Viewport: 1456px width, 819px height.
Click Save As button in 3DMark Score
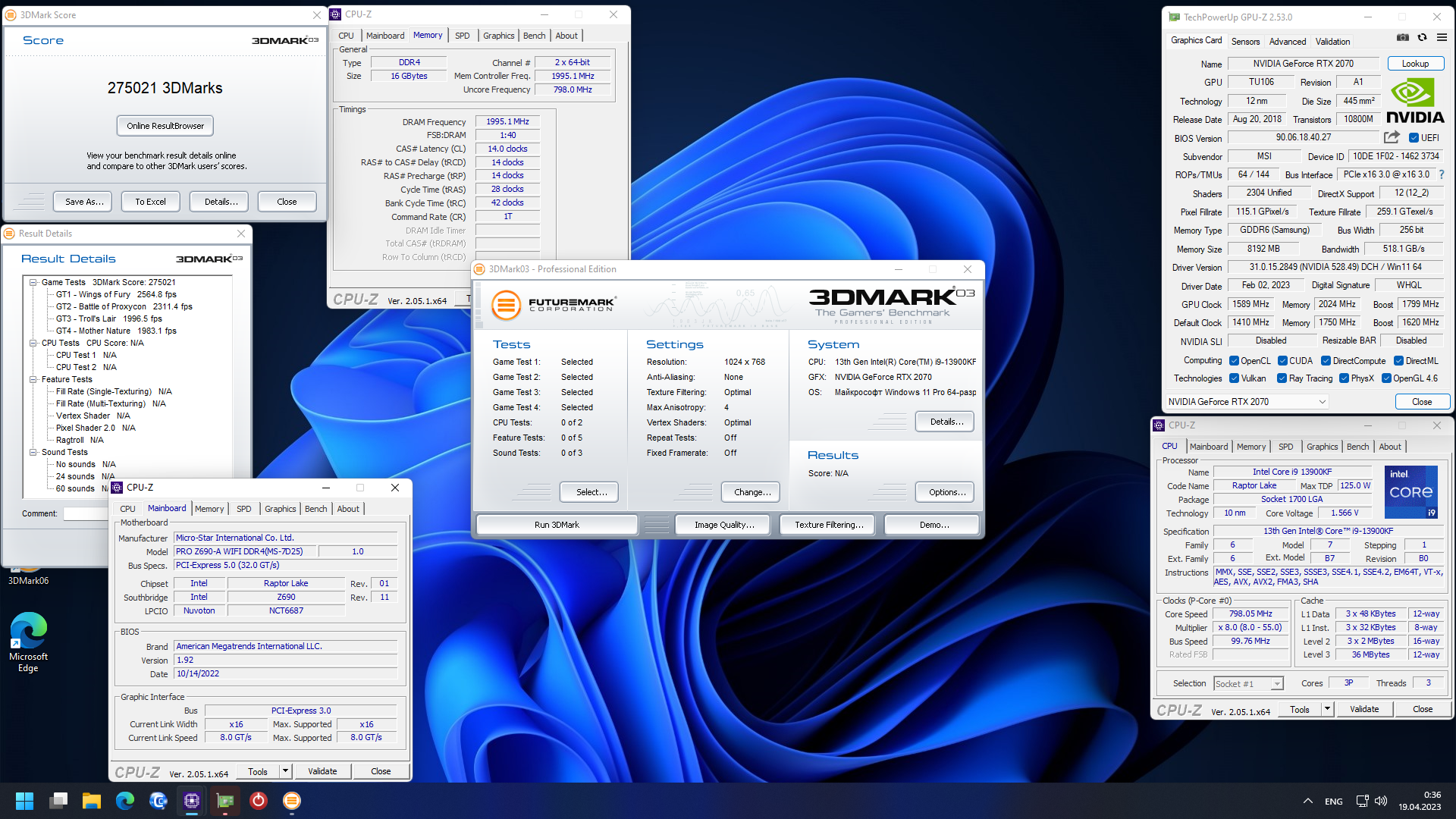tap(83, 202)
